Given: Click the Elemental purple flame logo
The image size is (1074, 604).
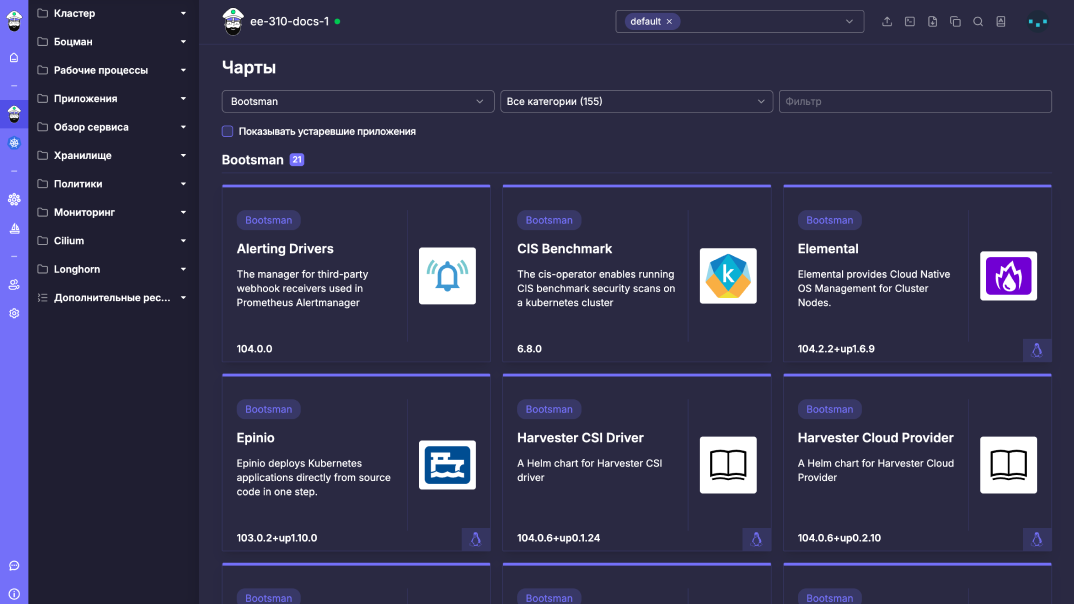Looking at the screenshot, I should tap(1008, 276).
